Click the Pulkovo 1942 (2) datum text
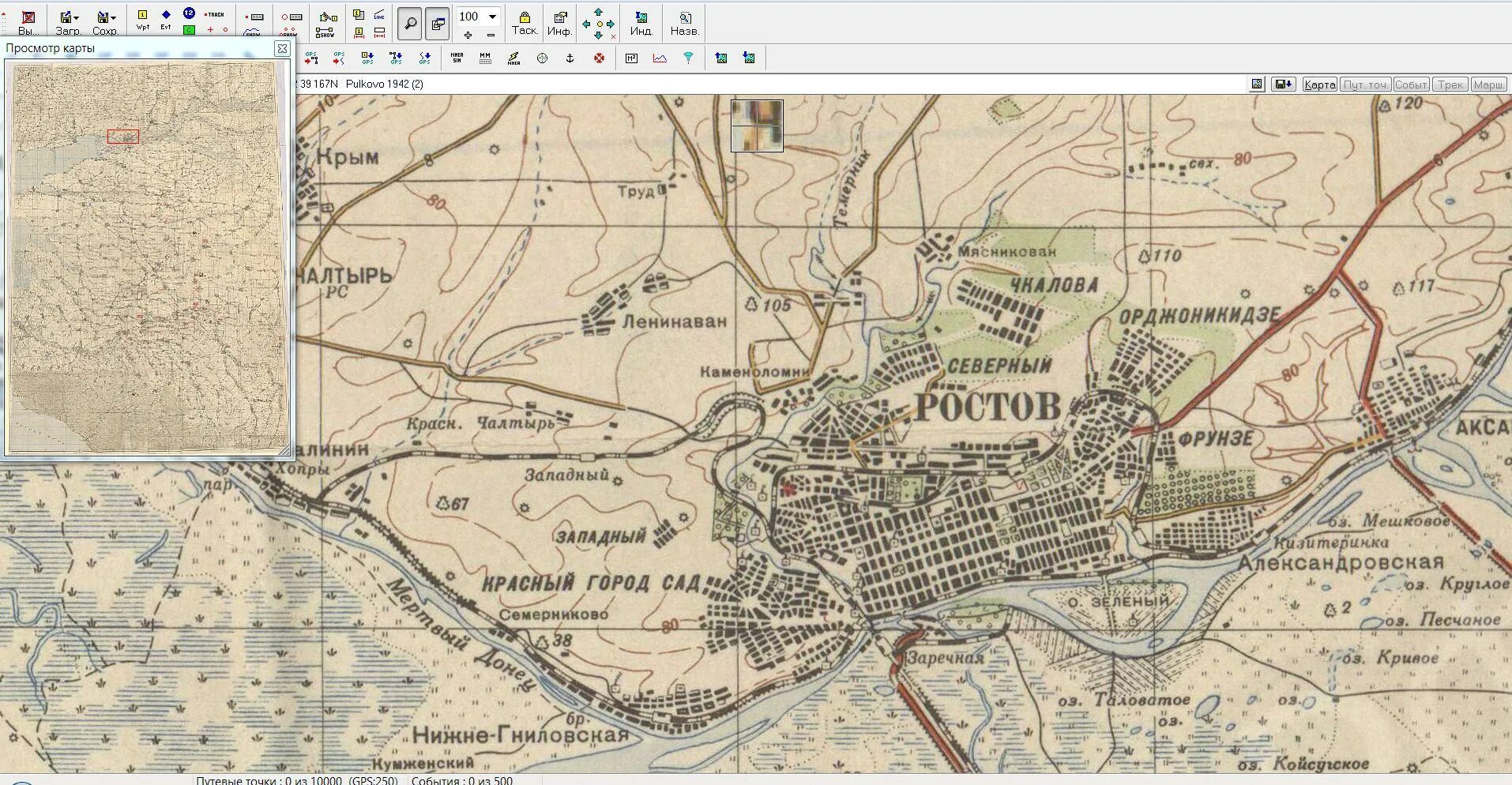The height and width of the screenshot is (785, 1512). pos(385,84)
